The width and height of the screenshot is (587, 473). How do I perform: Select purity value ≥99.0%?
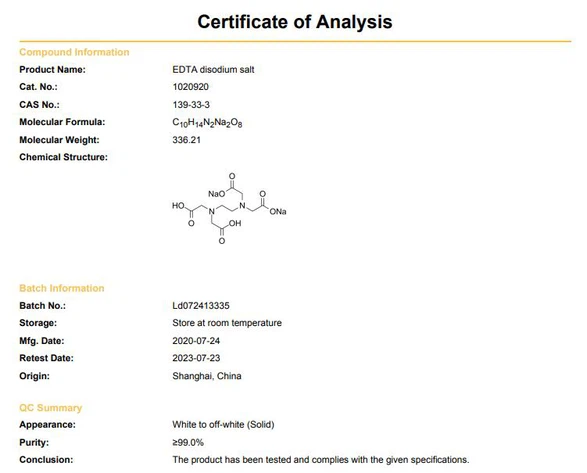pos(188,442)
